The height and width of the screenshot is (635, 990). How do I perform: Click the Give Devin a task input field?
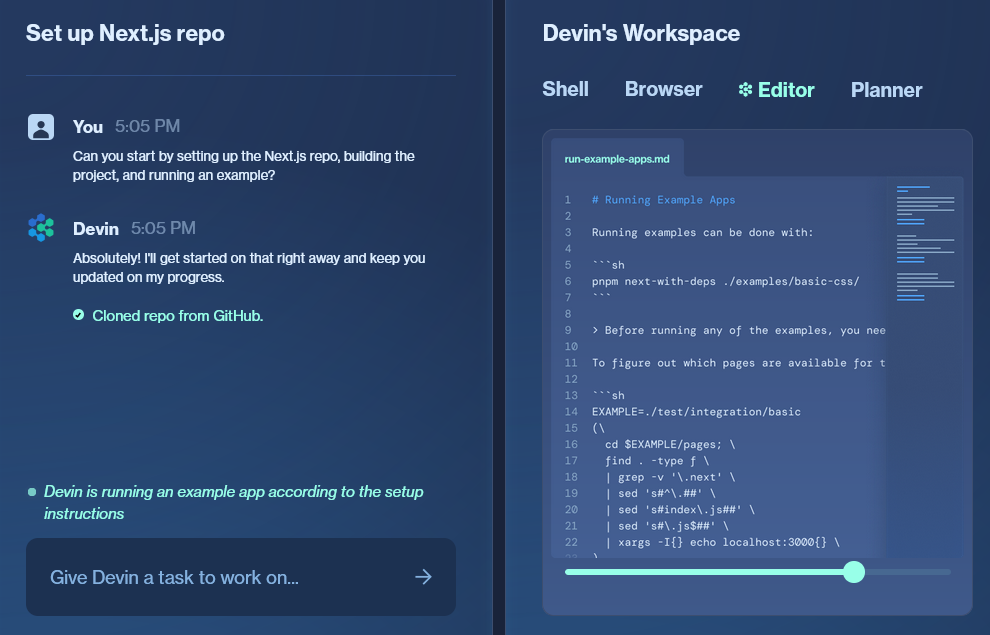coord(241,577)
